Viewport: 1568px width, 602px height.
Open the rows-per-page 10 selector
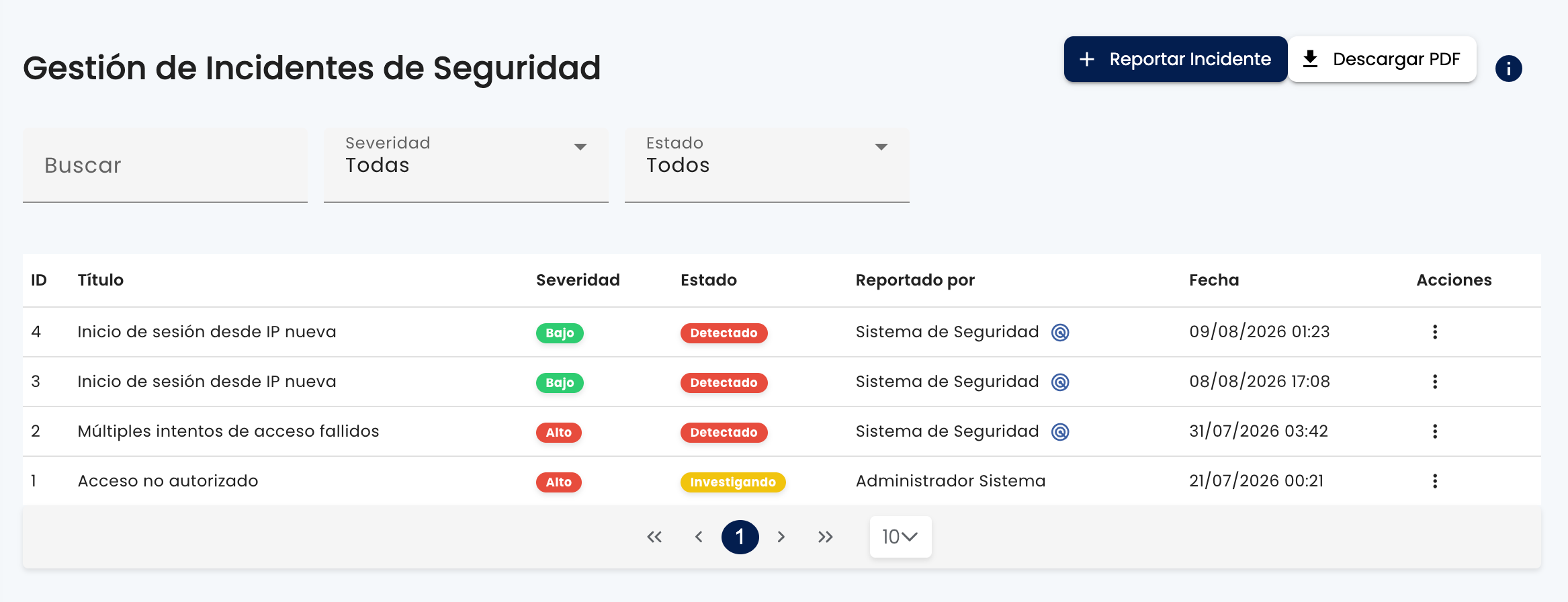tap(900, 537)
